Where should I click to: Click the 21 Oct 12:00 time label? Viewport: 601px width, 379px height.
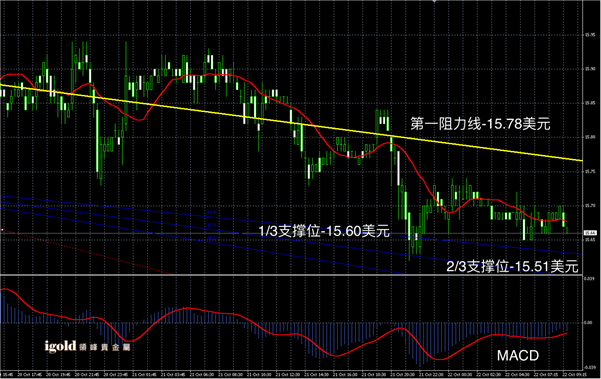click(289, 374)
